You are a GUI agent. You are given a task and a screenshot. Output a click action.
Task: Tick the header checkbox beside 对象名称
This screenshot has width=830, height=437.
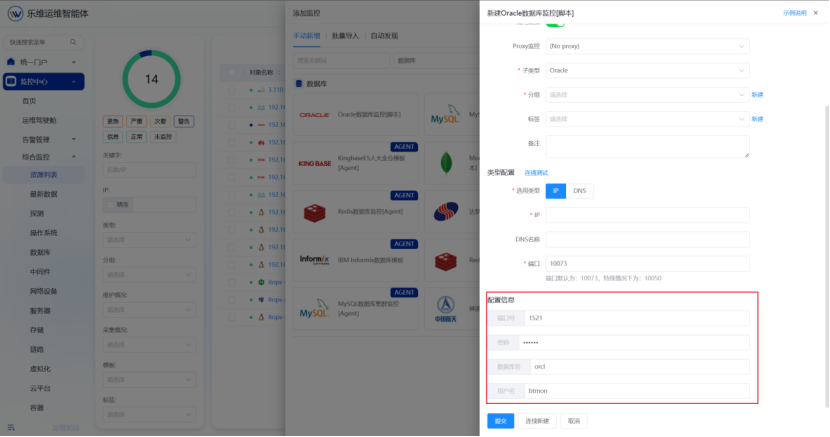point(232,72)
